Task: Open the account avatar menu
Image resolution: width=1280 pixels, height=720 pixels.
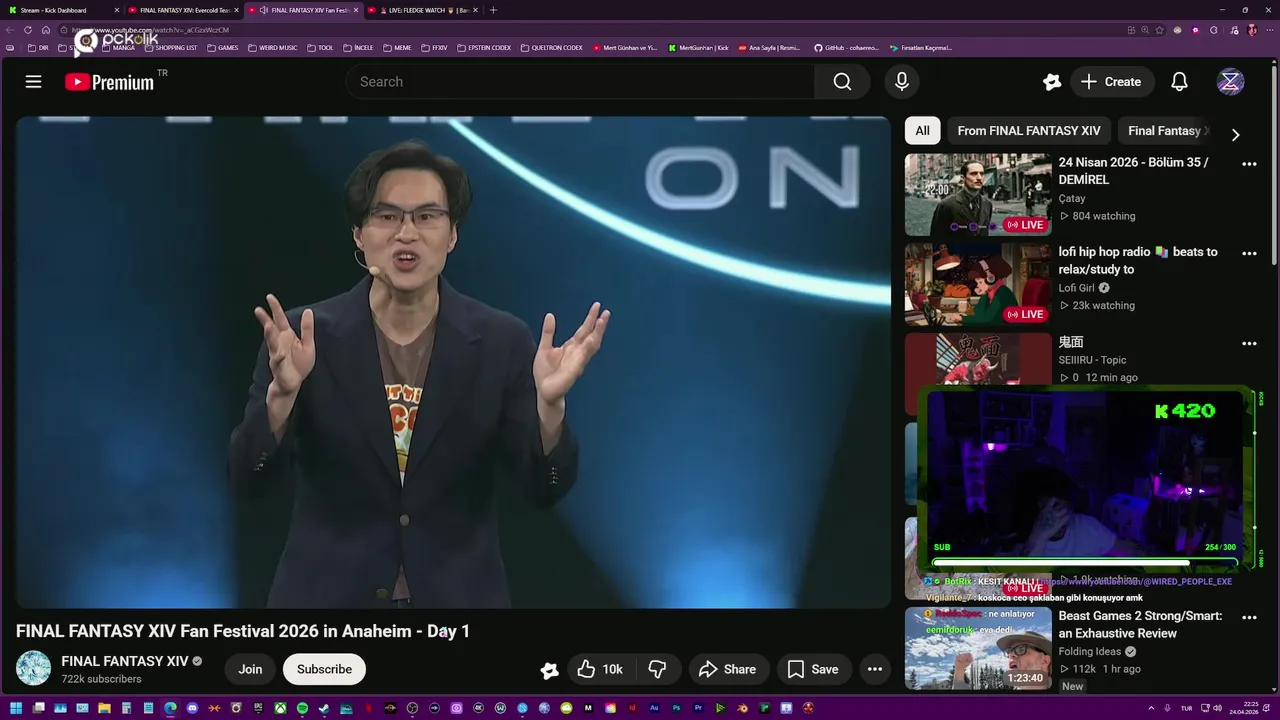Action: pyautogui.click(x=1230, y=82)
